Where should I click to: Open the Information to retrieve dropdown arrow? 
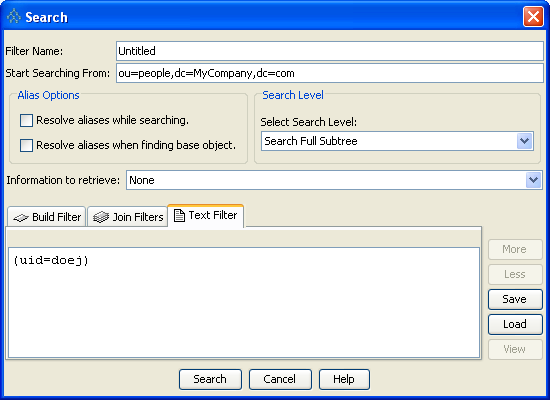pos(534,180)
